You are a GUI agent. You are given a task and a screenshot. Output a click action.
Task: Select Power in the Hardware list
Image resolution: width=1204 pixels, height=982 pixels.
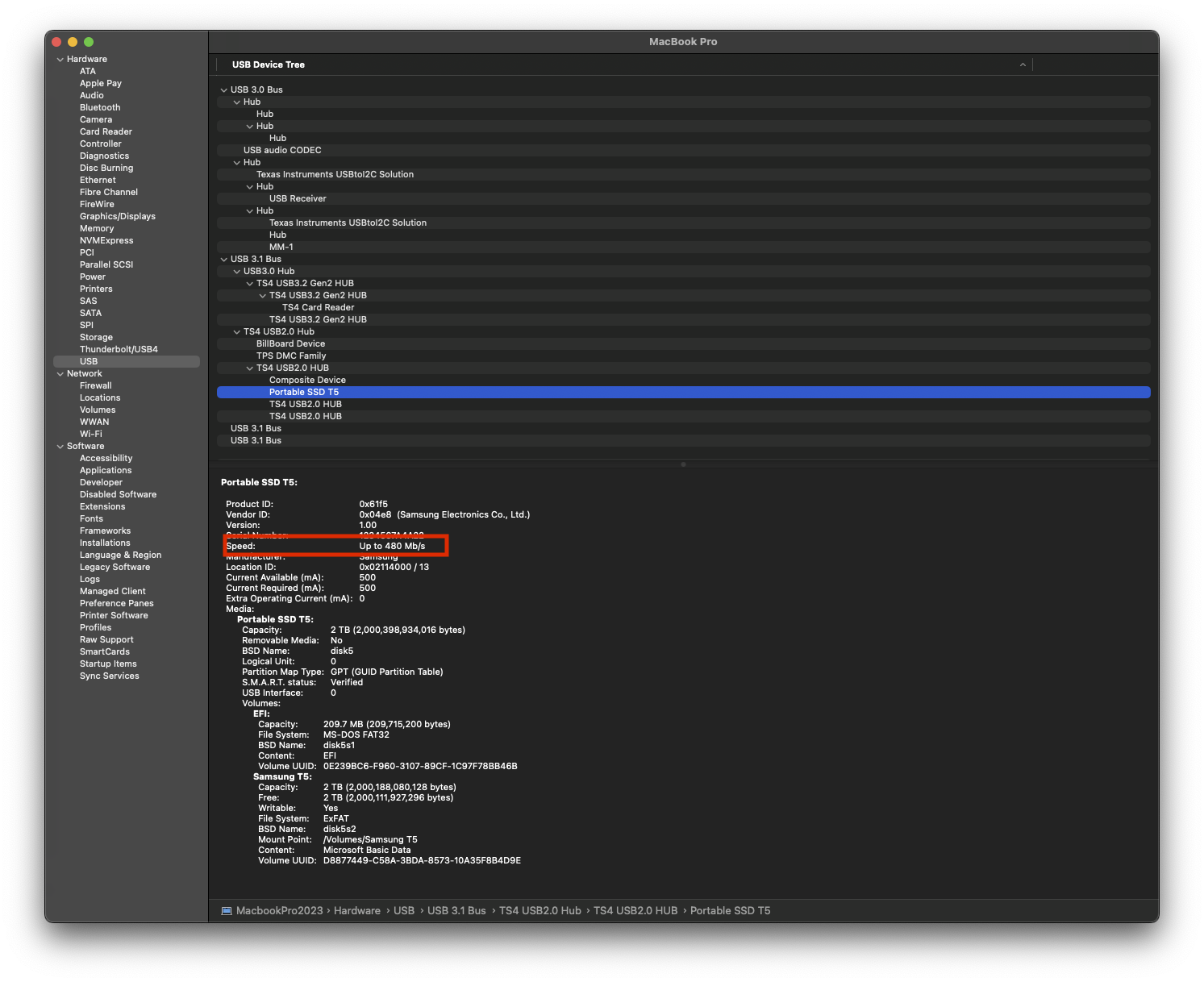coord(93,277)
